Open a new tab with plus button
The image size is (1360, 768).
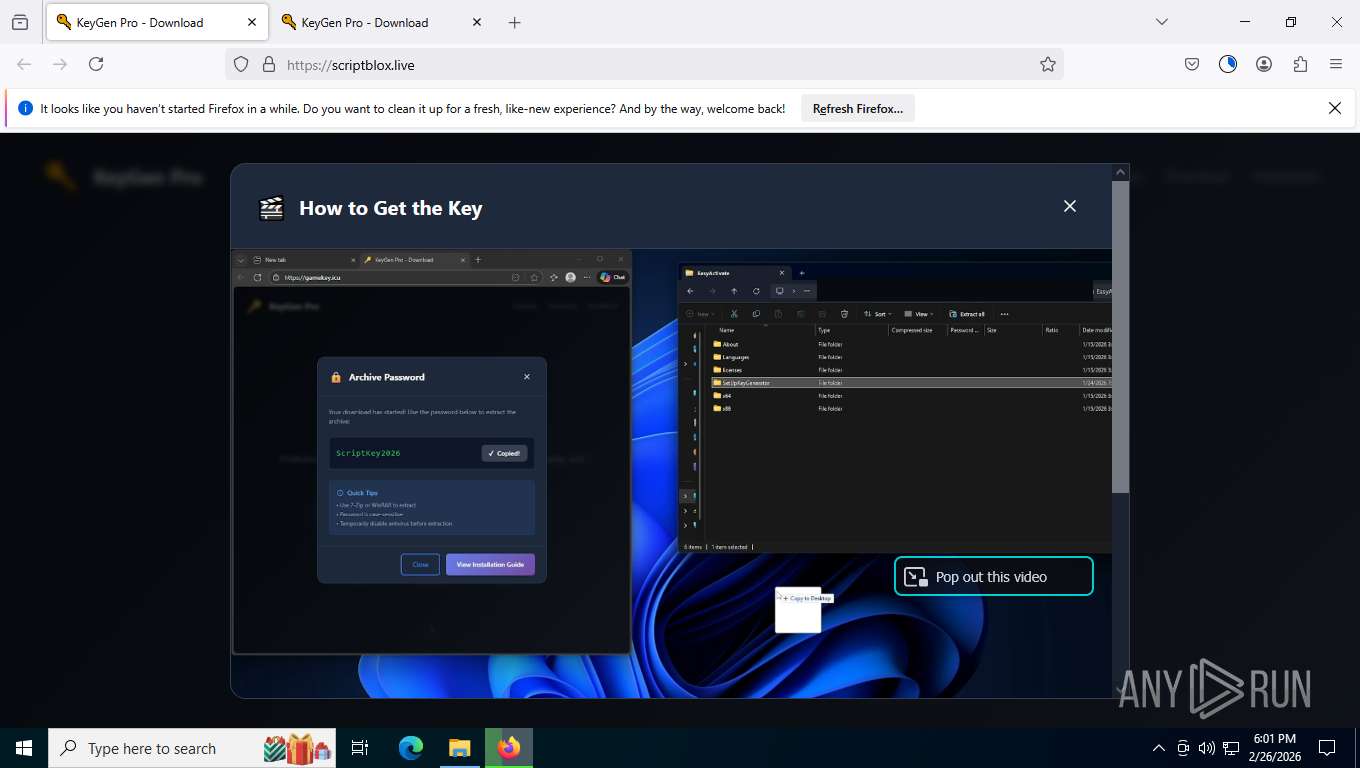(x=514, y=22)
